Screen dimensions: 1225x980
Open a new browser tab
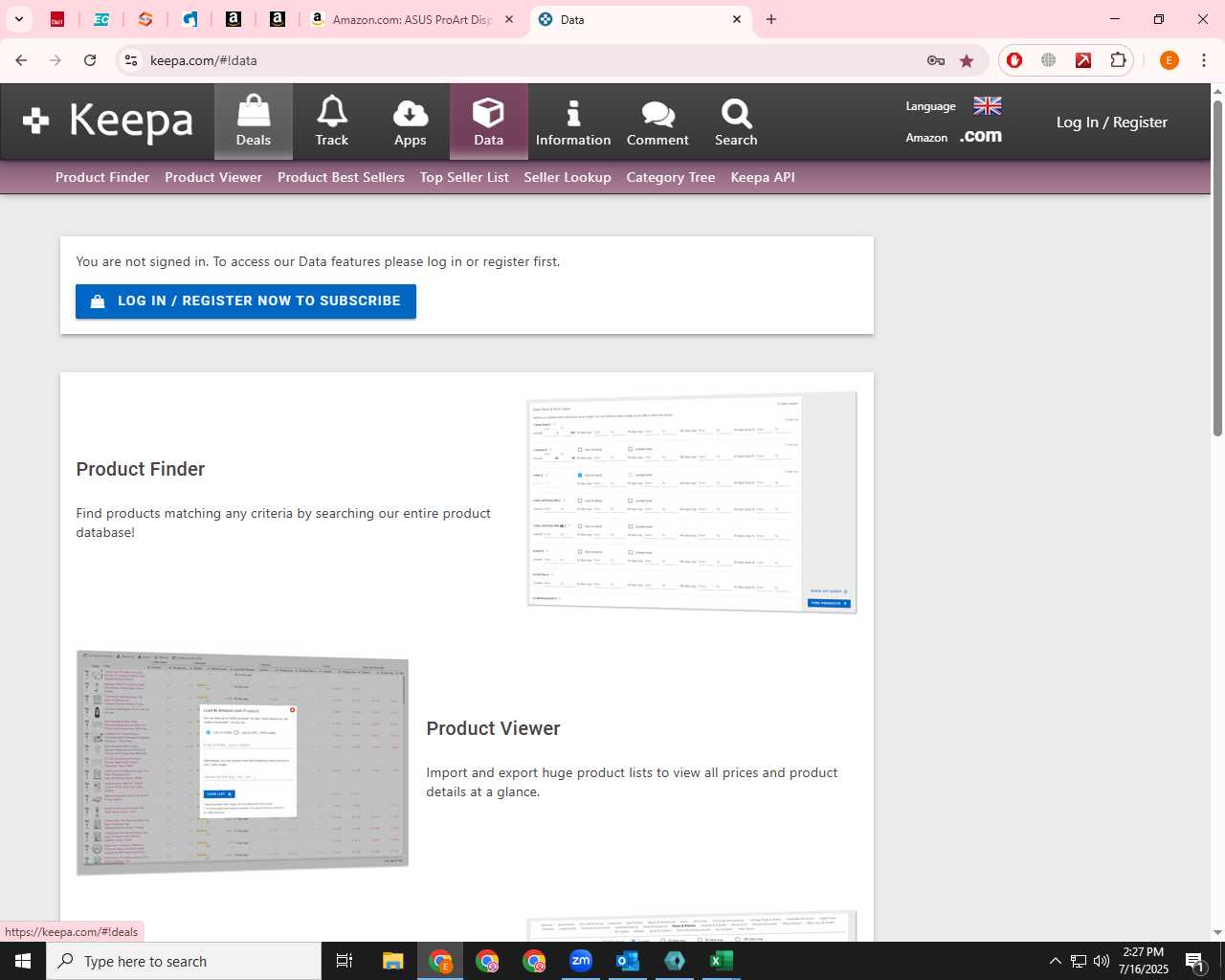pyautogui.click(x=771, y=19)
